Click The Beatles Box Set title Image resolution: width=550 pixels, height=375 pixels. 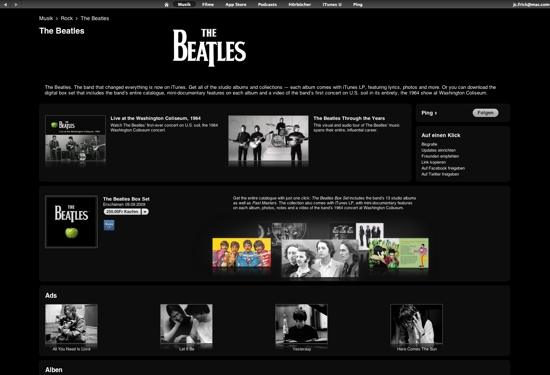coord(126,199)
